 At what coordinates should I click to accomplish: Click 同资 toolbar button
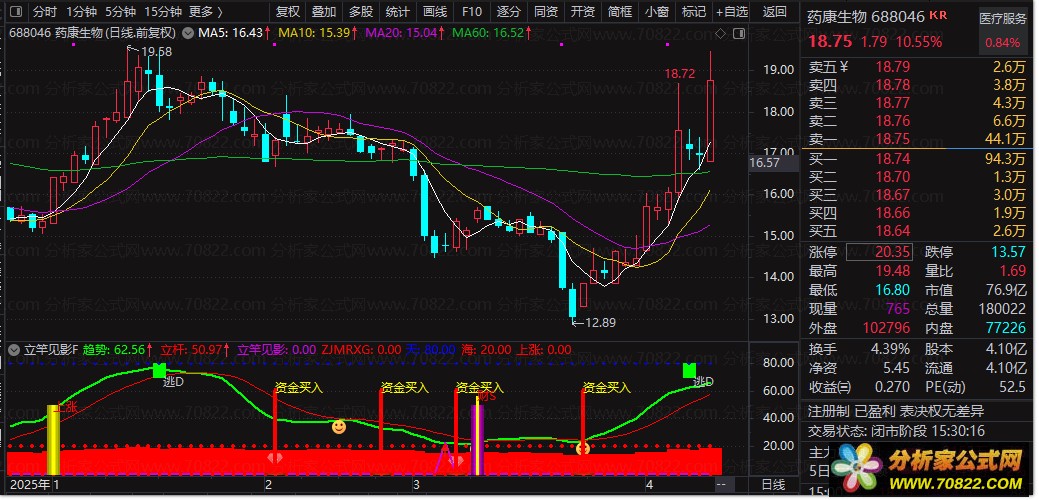(546, 12)
